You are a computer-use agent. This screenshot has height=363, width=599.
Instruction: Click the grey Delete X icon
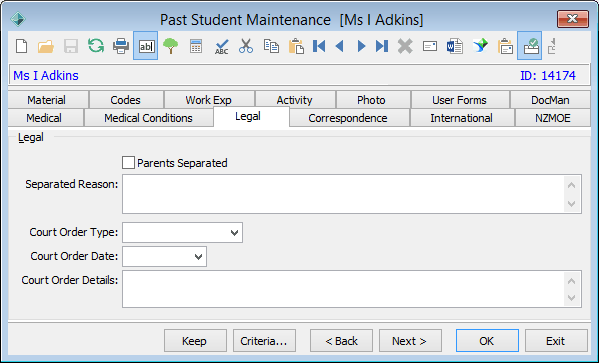pyautogui.click(x=405, y=46)
